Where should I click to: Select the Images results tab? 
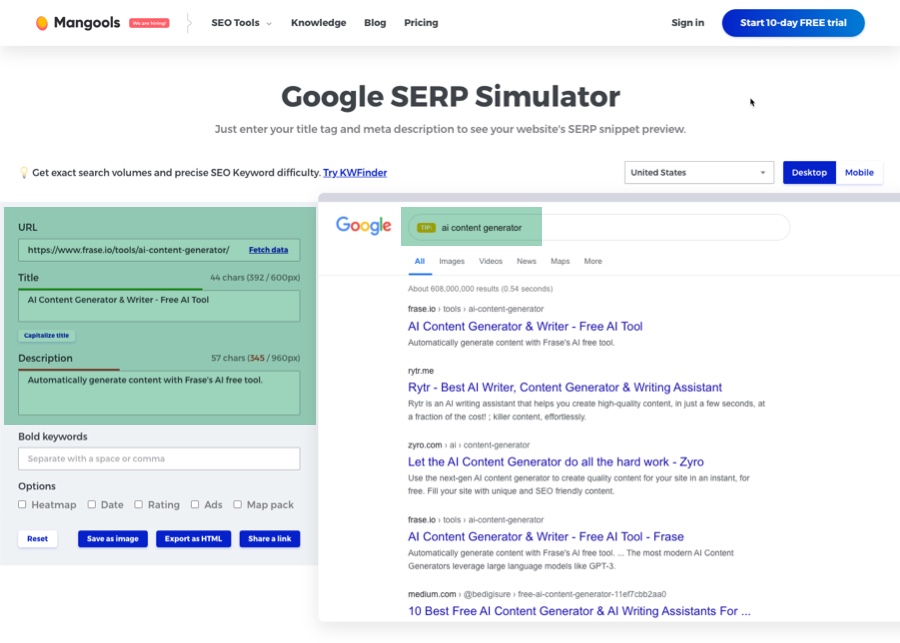coord(452,261)
